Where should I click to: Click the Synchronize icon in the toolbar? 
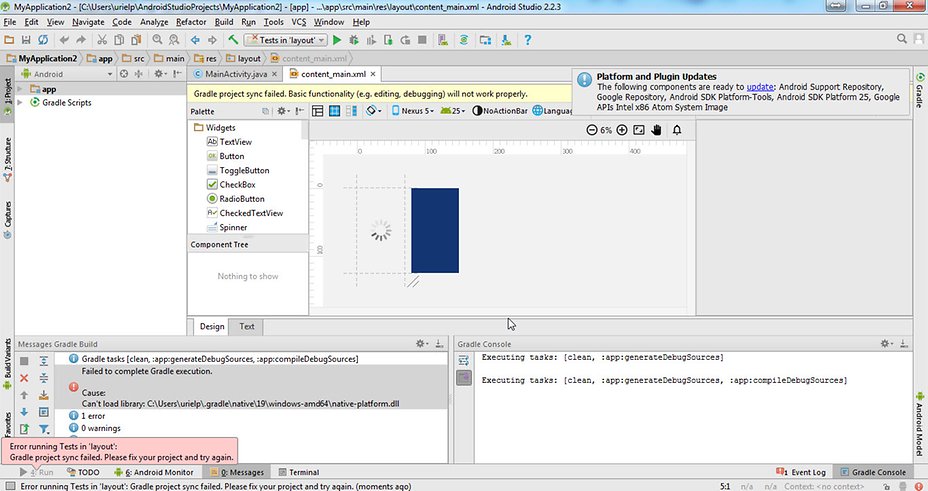pyautogui.click(x=43, y=40)
